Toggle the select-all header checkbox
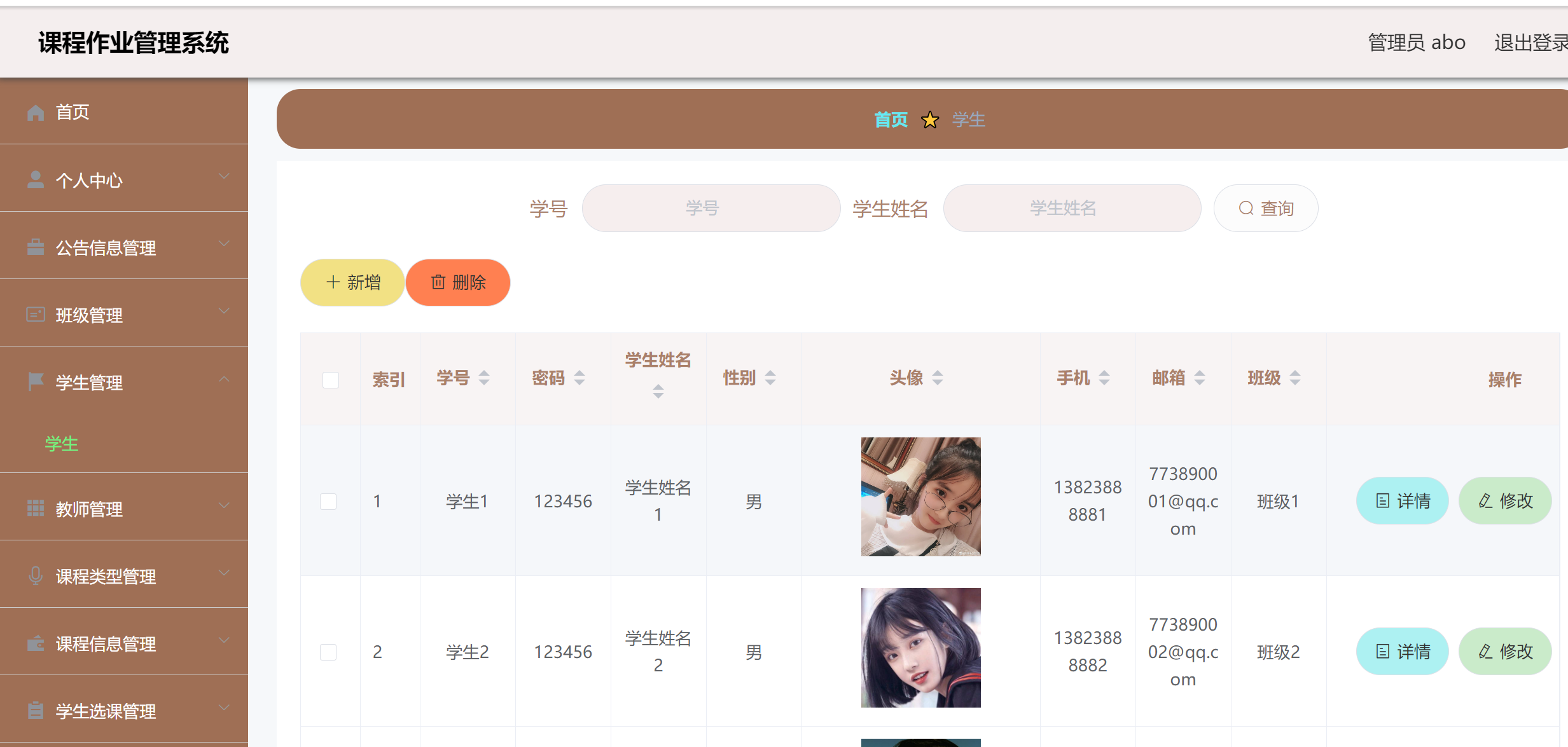 tap(331, 380)
